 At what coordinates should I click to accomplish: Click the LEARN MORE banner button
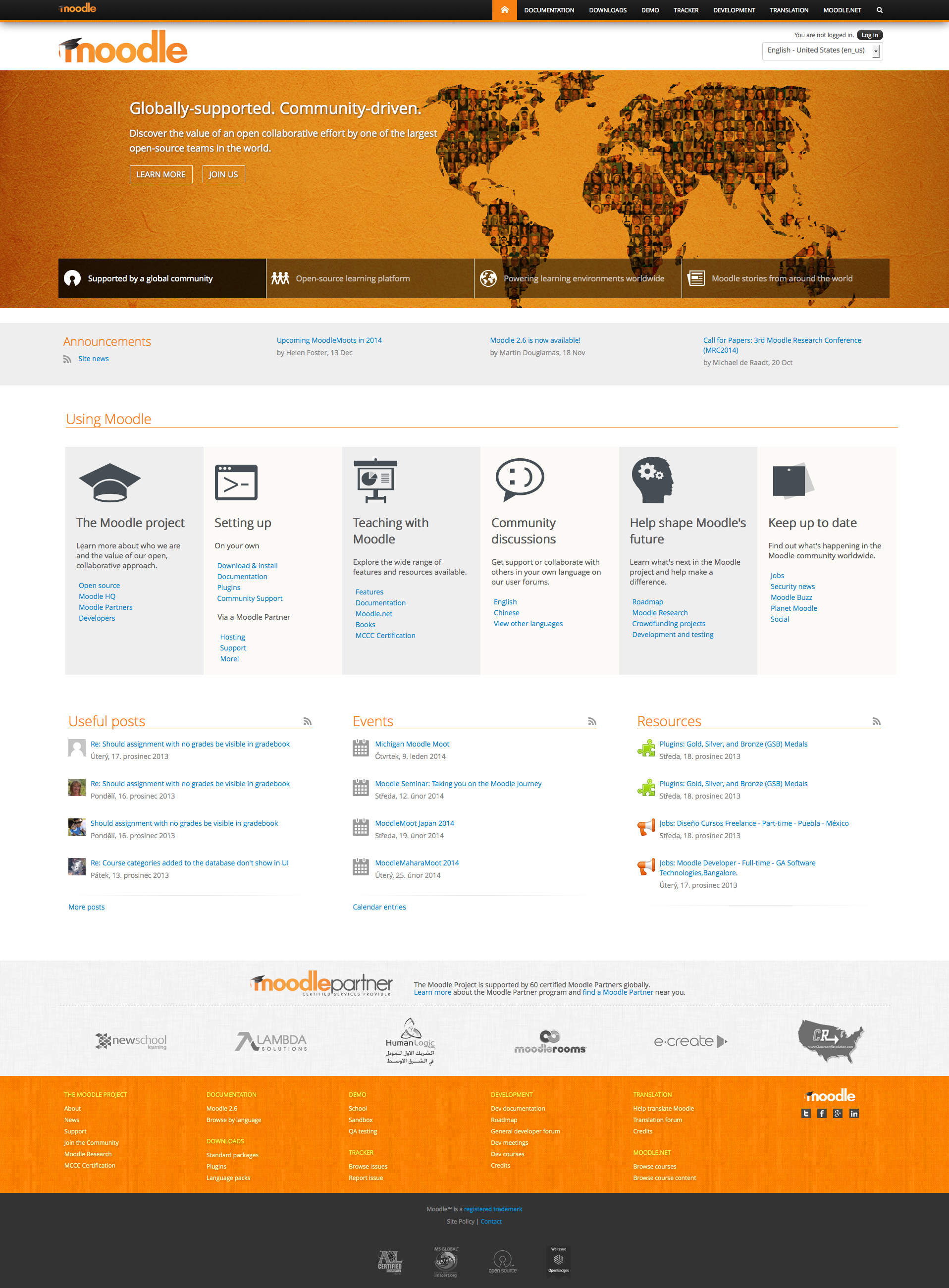coord(161,175)
